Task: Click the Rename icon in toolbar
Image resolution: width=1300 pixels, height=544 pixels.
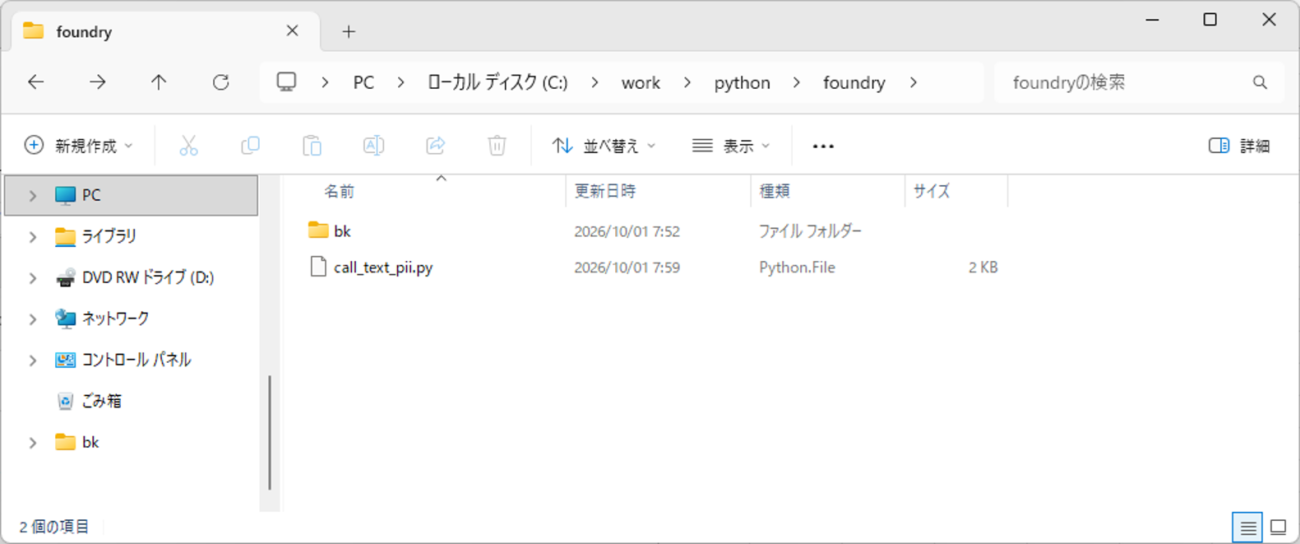Action: (373, 146)
